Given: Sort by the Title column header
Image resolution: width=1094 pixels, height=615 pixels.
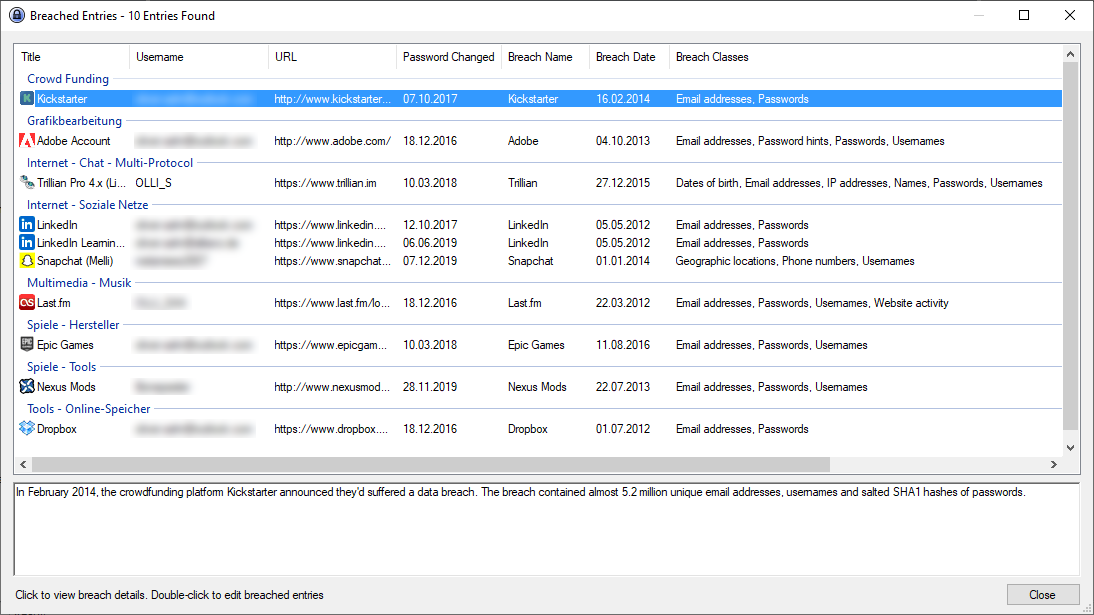Looking at the screenshot, I should click(x=71, y=57).
